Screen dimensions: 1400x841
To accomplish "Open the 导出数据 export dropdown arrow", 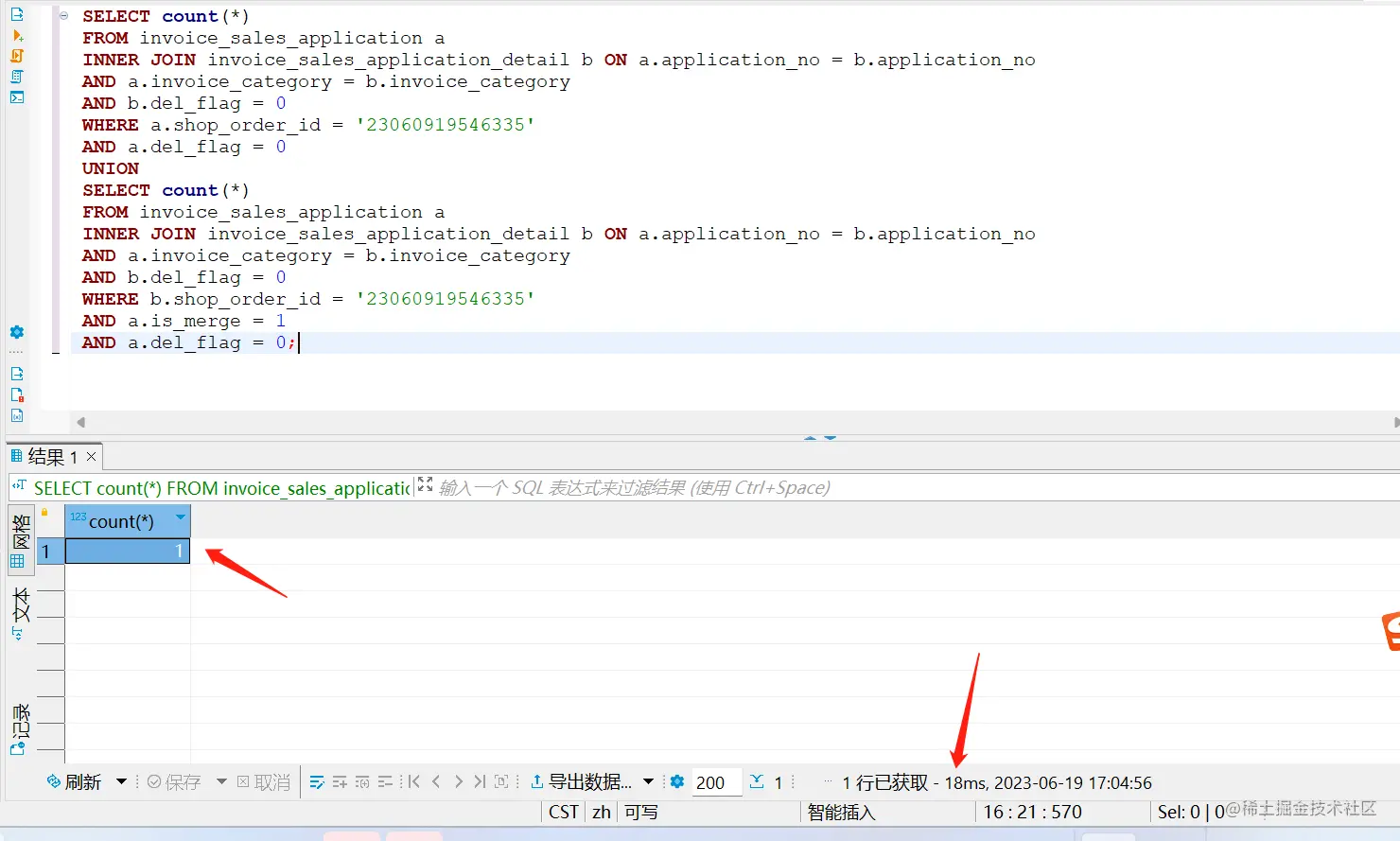I will click(648, 781).
